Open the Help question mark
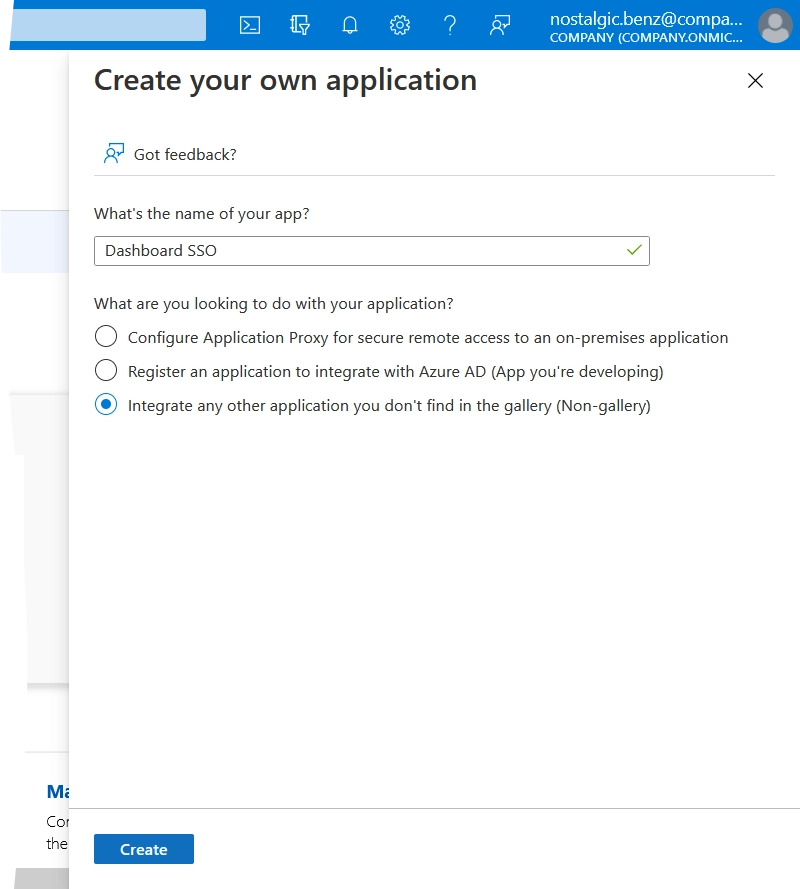Screen dimensions: 800x889 click(450, 25)
